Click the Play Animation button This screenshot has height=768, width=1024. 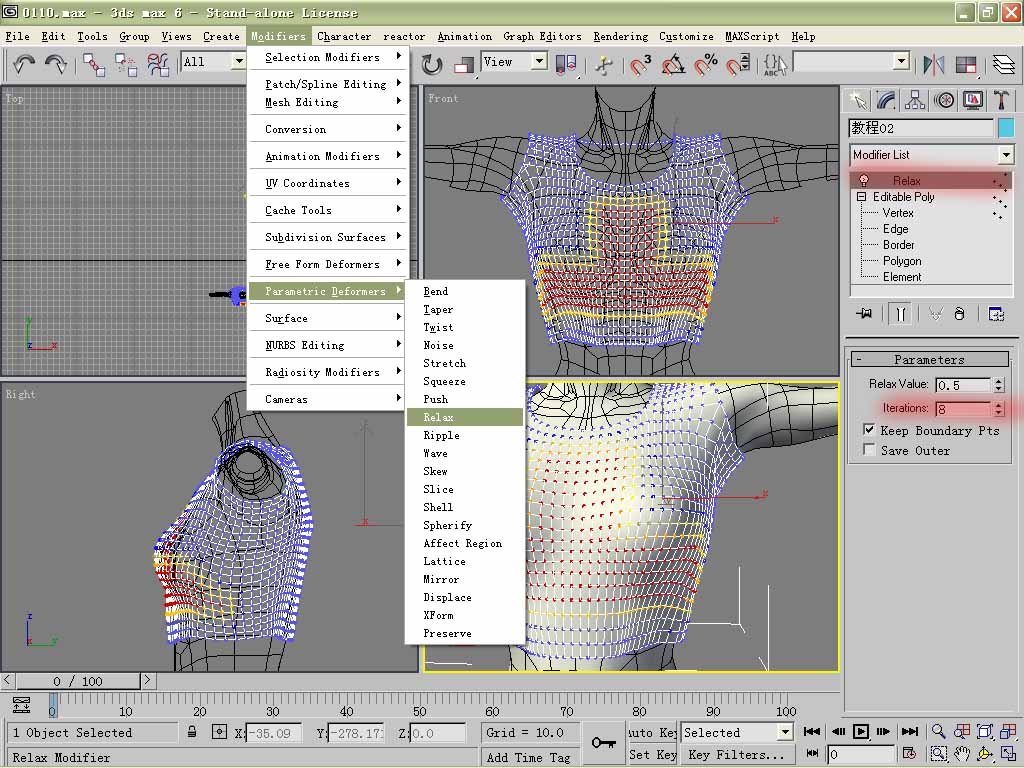(x=861, y=731)
